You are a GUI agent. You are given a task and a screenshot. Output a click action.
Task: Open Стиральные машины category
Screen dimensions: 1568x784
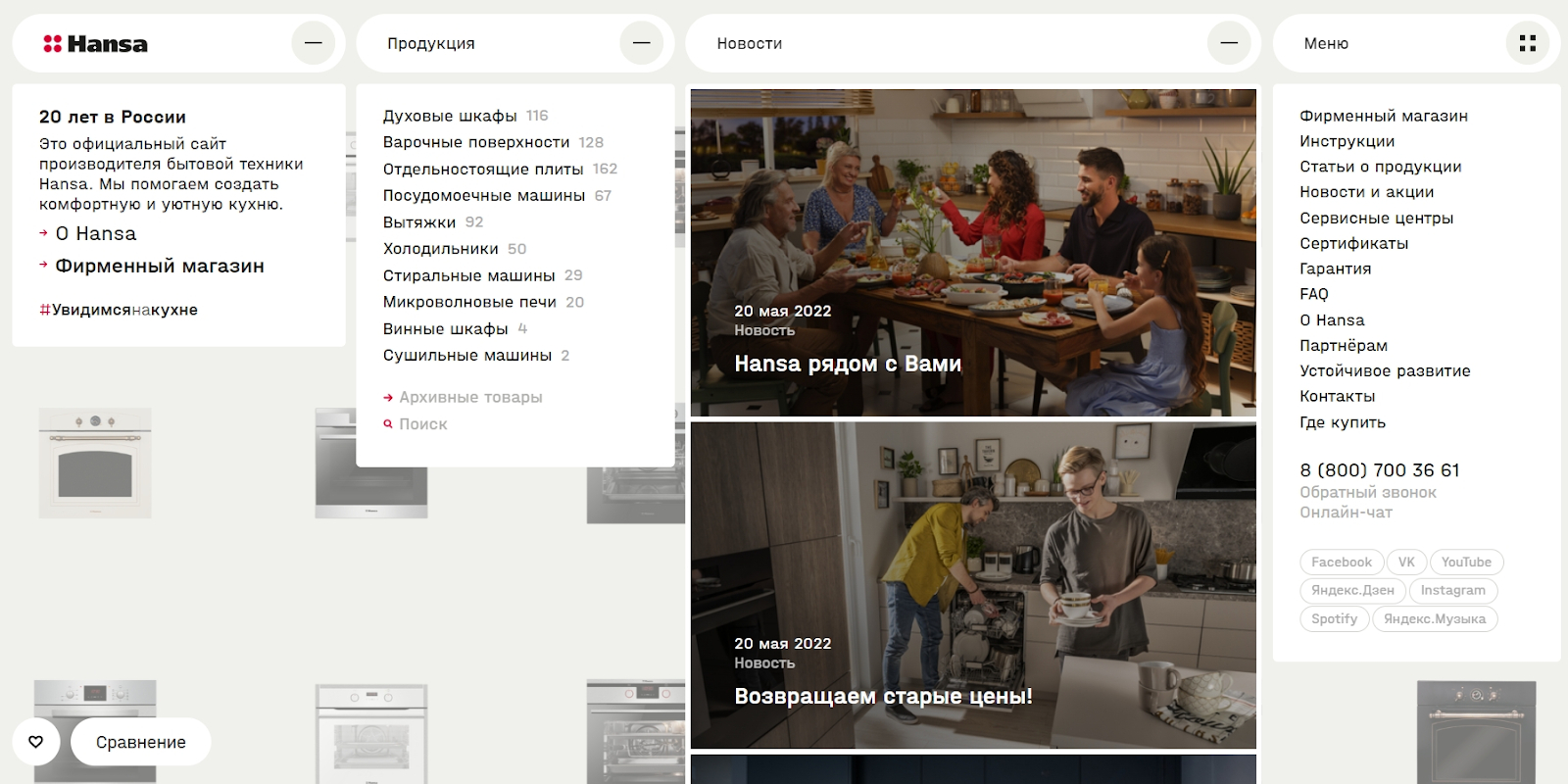click(x=483, y=275)
